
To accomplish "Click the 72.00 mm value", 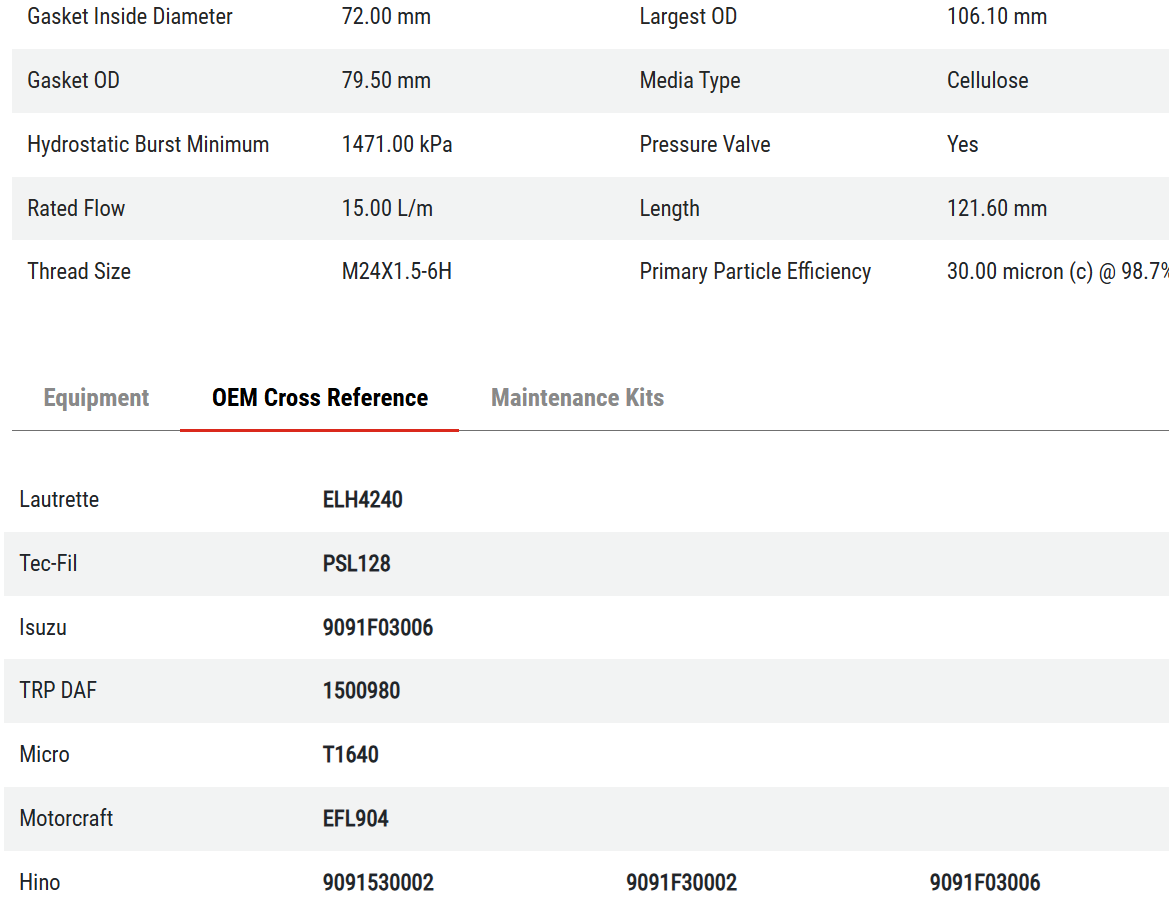I will (x=386, y=16).
